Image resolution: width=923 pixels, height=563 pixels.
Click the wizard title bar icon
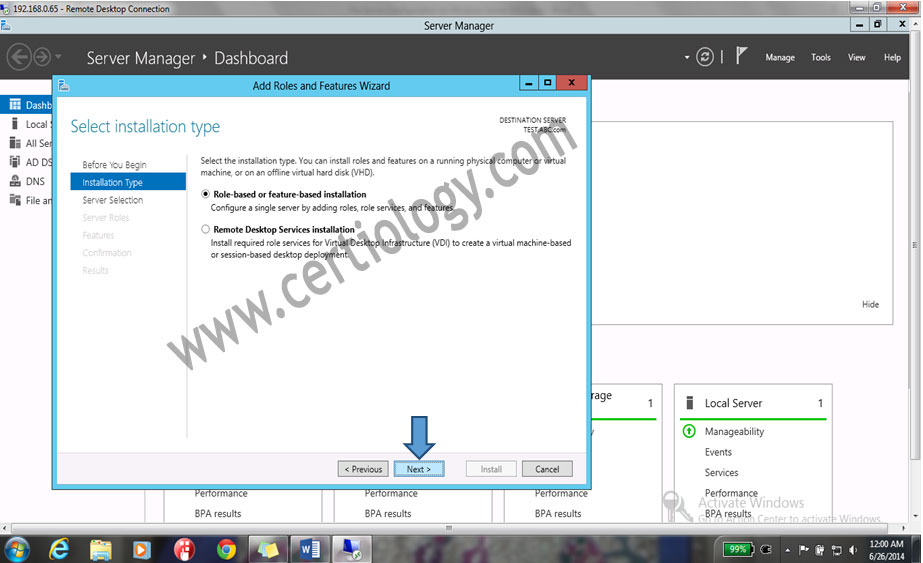[x=64, y=86]
